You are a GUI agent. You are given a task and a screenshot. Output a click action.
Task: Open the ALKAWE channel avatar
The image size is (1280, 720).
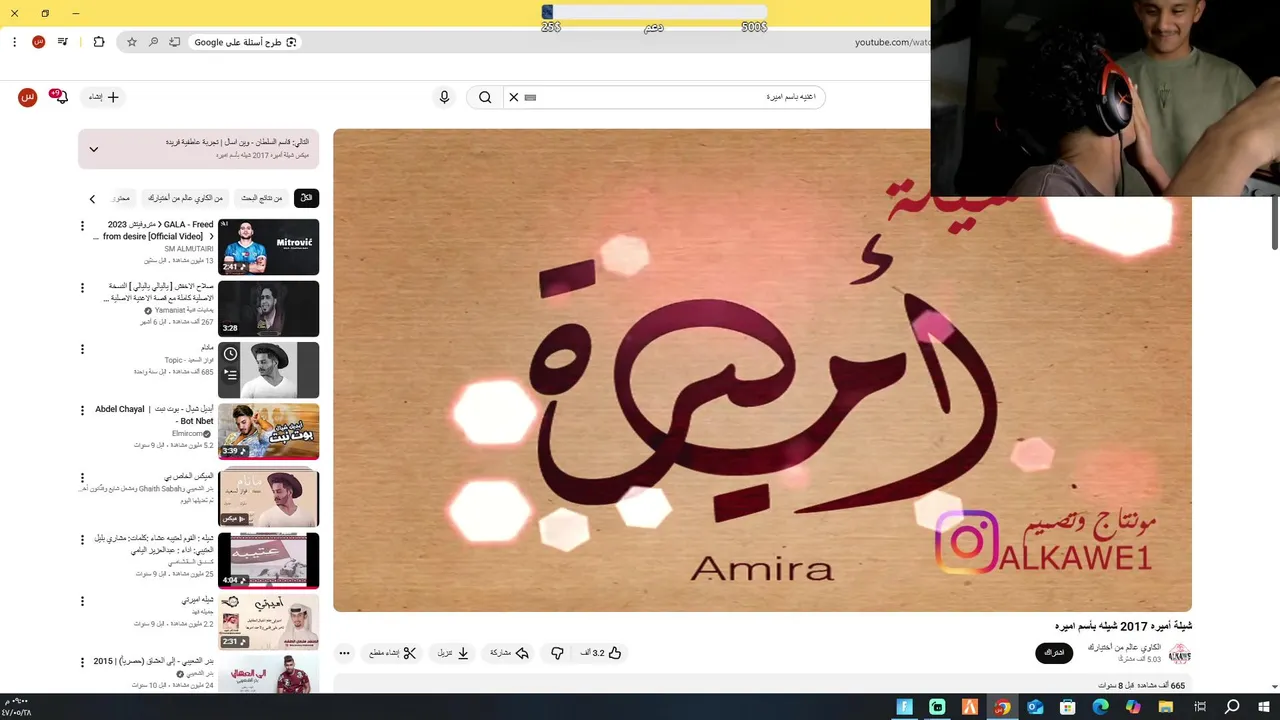[1180, 654]
